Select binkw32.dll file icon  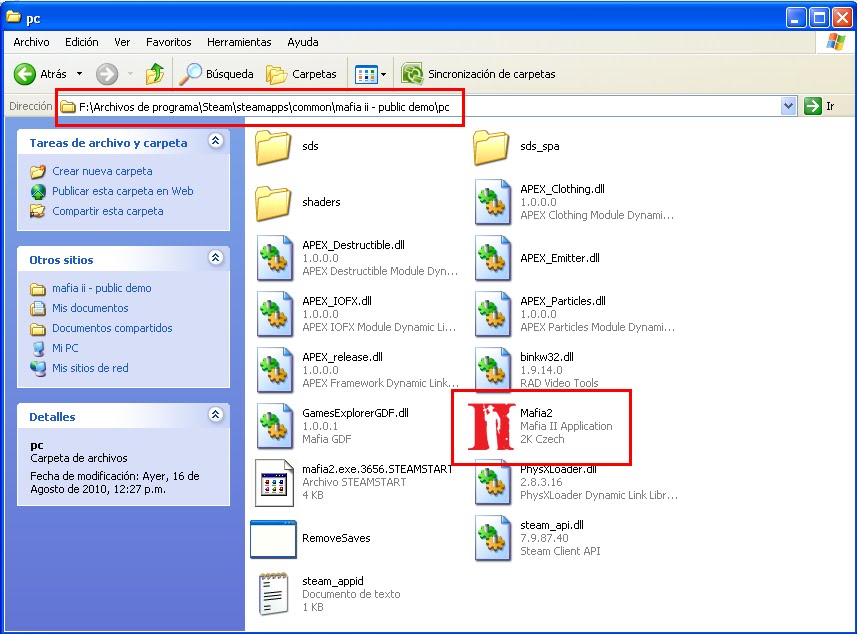pos(492,370)
